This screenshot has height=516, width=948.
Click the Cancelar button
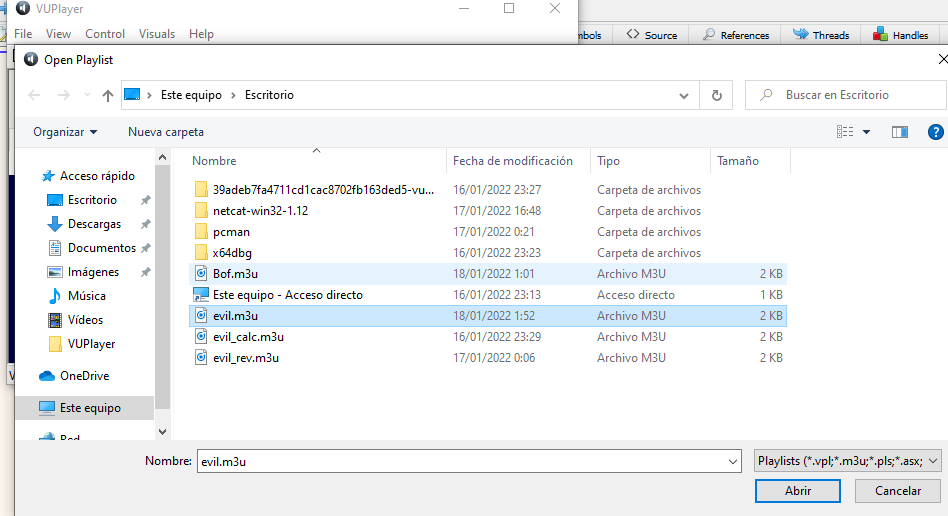pos(898,491)
